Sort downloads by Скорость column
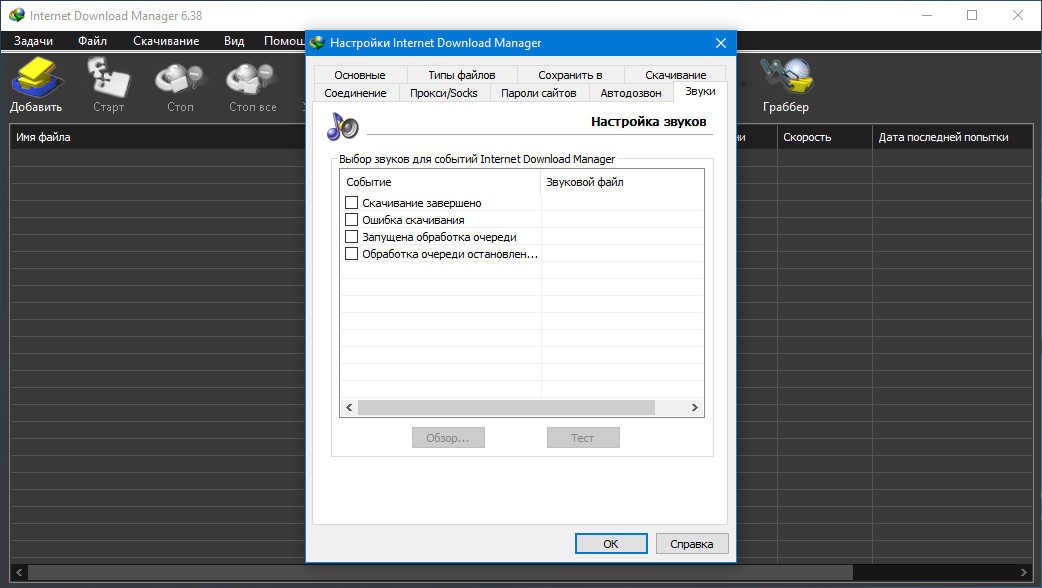The image size is (1042, 588). (x=824, y=137)
